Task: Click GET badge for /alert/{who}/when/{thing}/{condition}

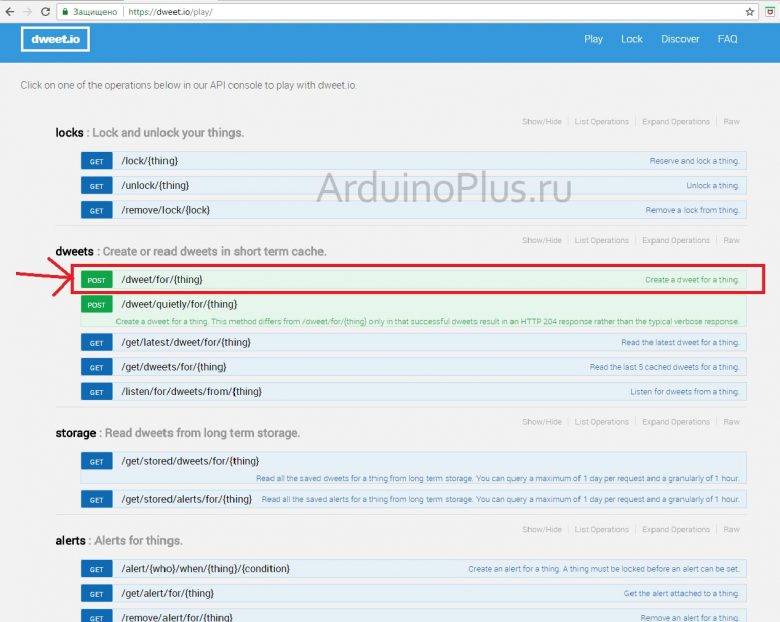Action: click(97, 569)
